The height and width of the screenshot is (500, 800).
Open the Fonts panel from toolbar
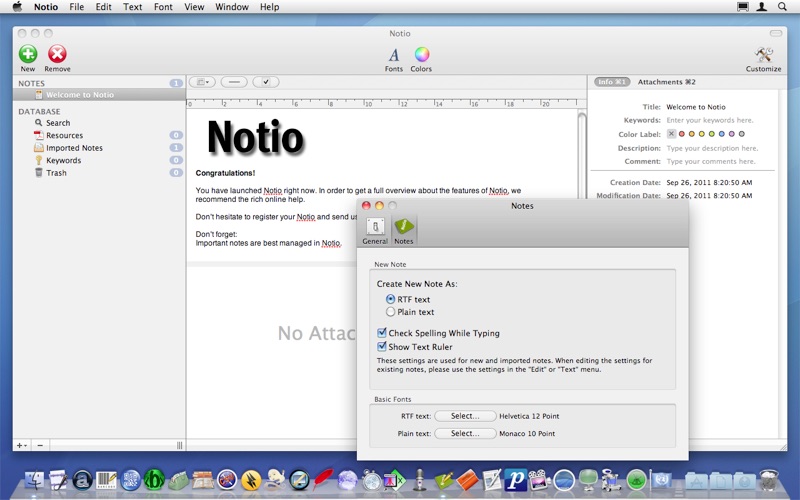pos(393,55)
